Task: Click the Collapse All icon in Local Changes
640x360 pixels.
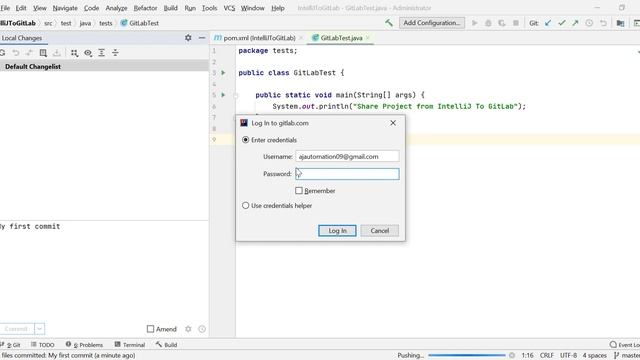Action: pyautogui.click(x=116, y=53)
